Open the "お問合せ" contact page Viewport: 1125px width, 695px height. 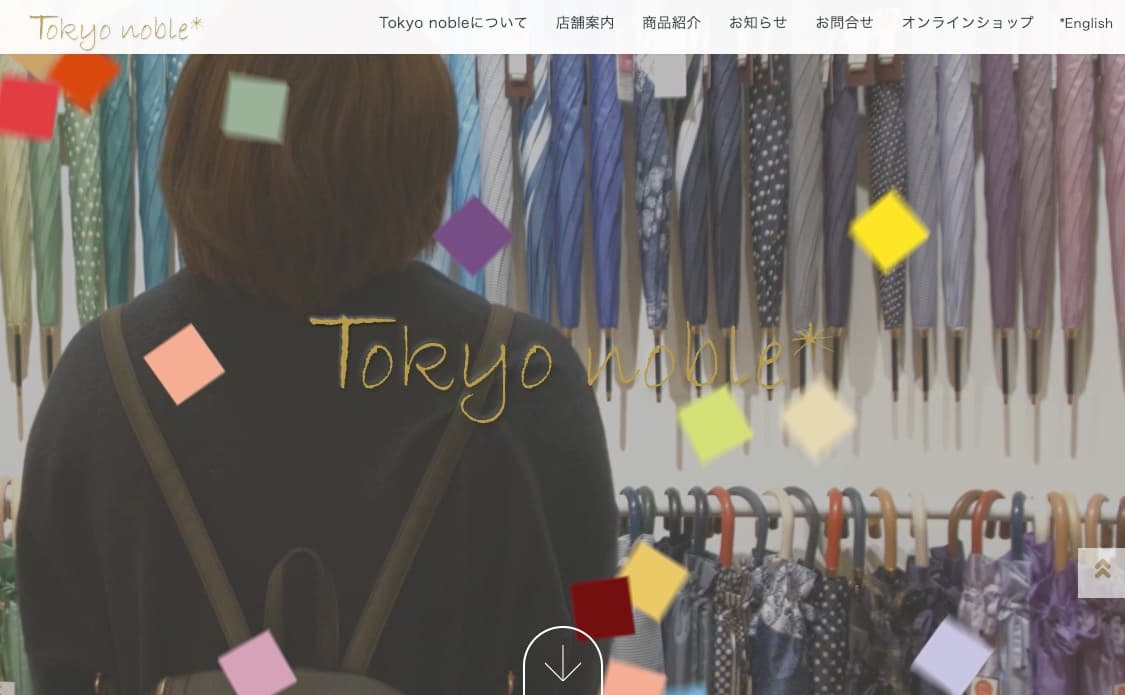click(x=844, y=22)
